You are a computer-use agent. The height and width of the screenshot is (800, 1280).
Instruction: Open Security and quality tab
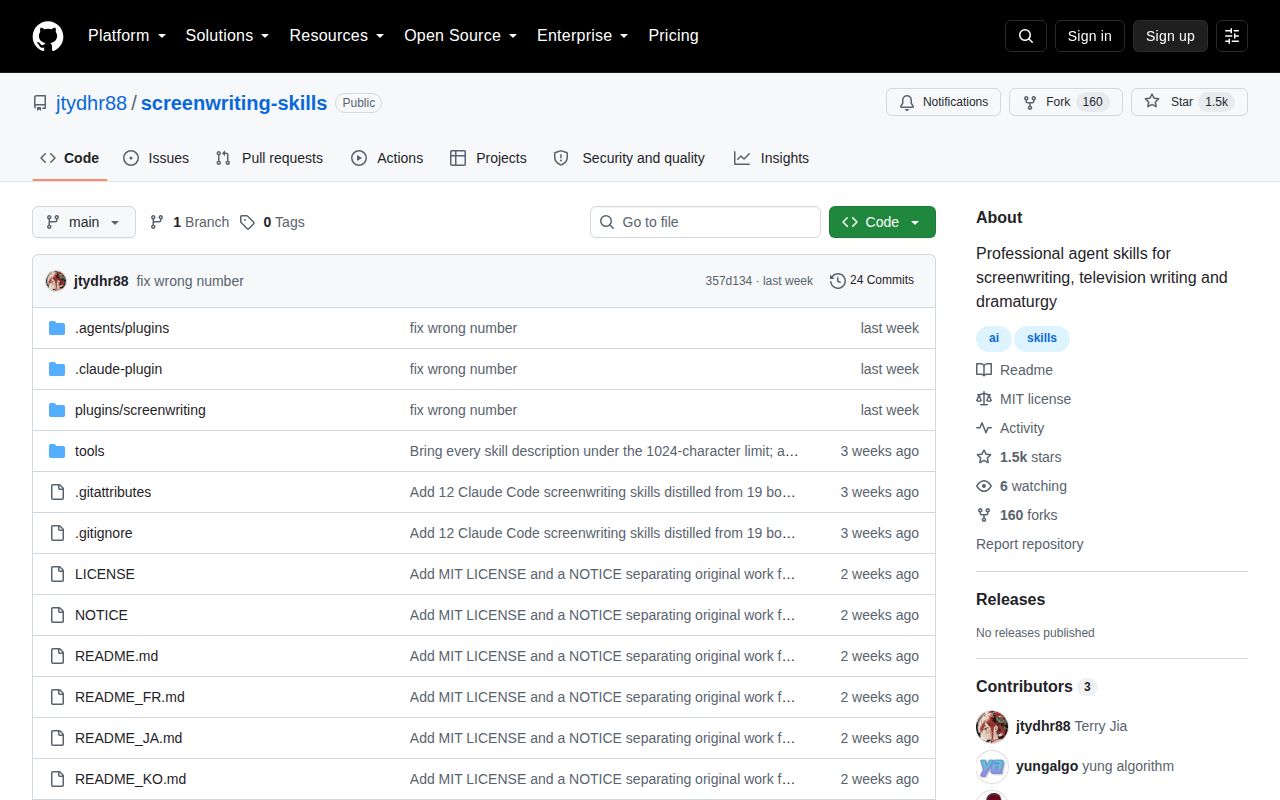[x=629, y=158]
